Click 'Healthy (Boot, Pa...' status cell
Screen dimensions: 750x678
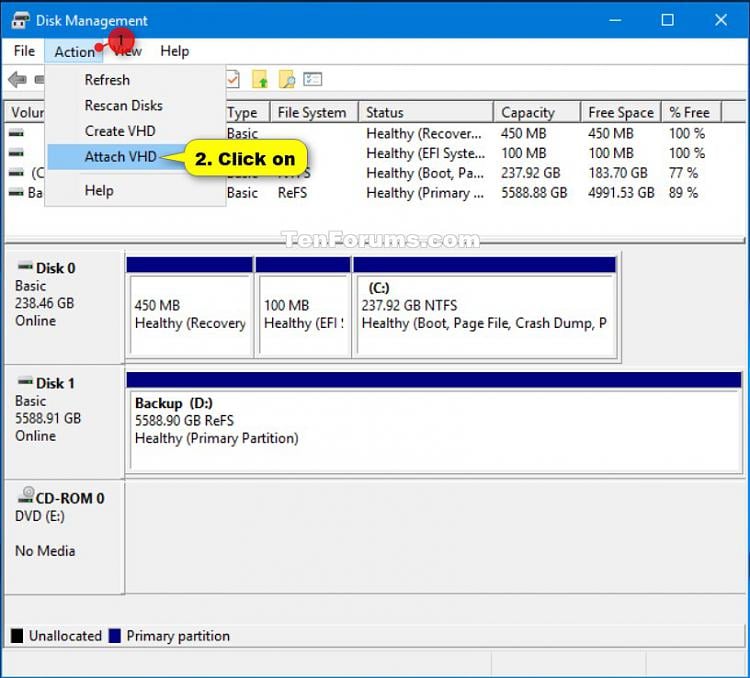(425, 173)
